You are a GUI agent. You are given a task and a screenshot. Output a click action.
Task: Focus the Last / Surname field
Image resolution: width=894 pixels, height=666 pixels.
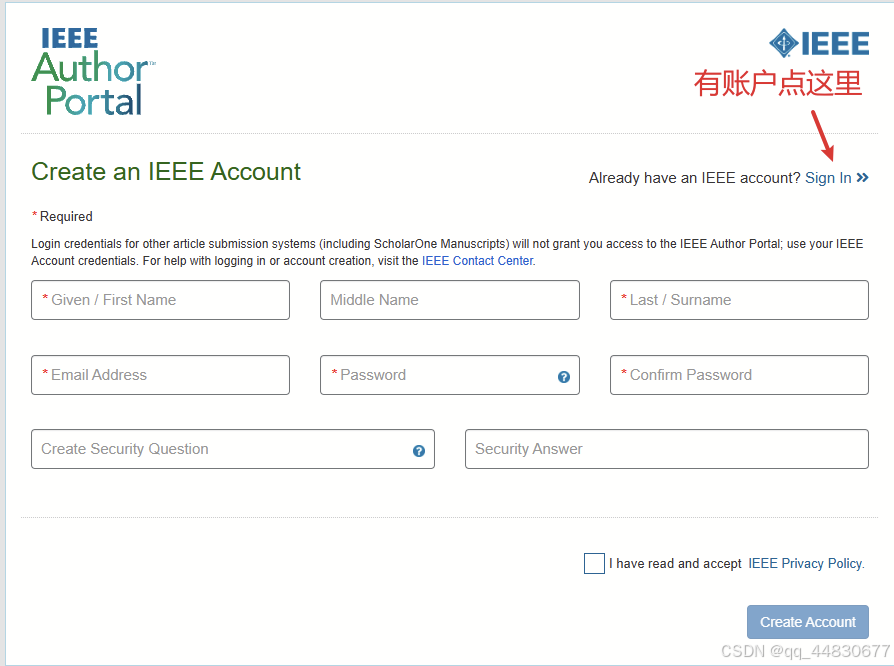[739, 300]
